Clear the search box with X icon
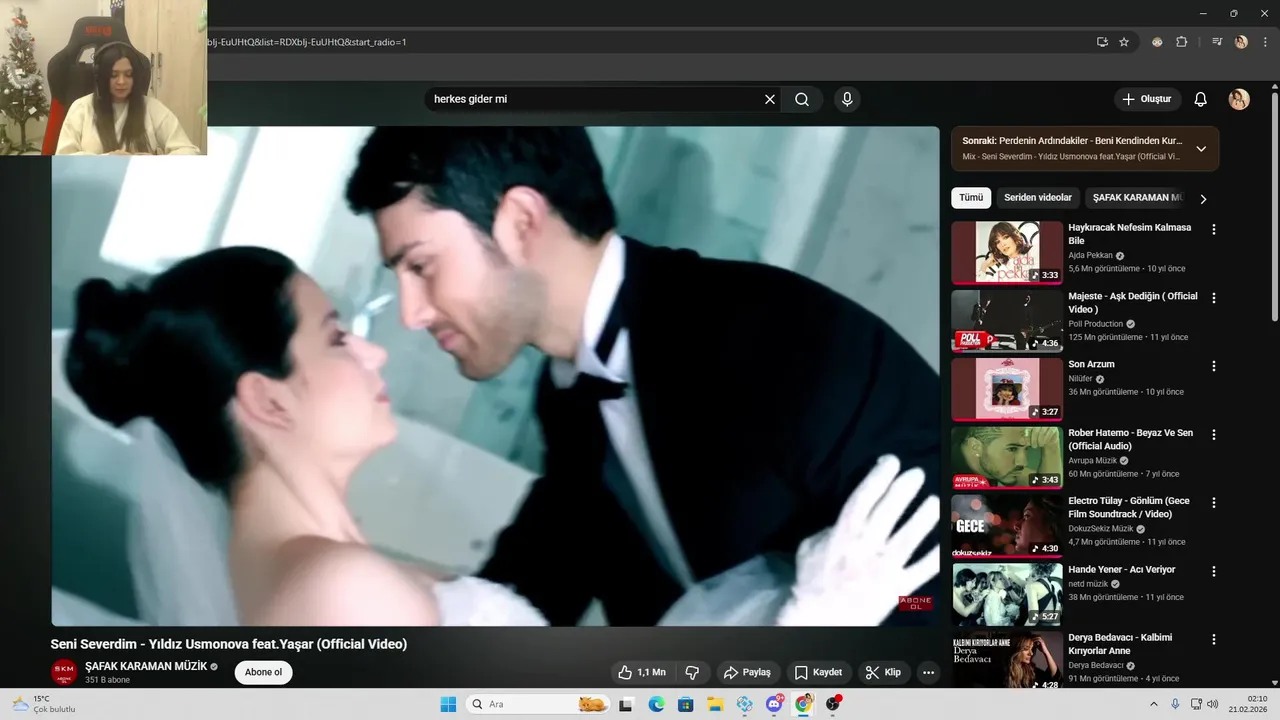The image size is (1280, 720). point(770,99)
